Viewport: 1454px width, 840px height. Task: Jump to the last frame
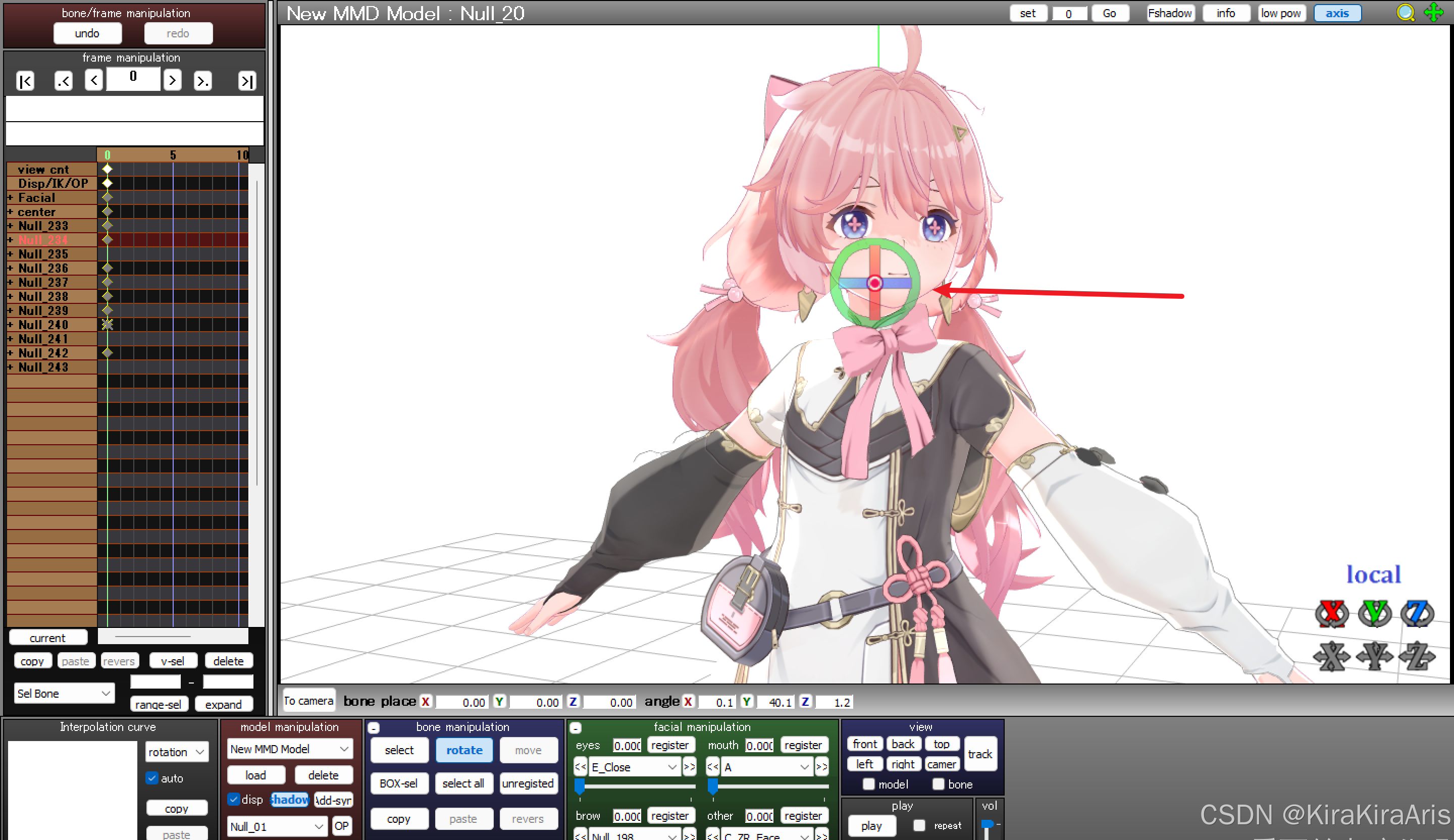click(x=246, y=81)
